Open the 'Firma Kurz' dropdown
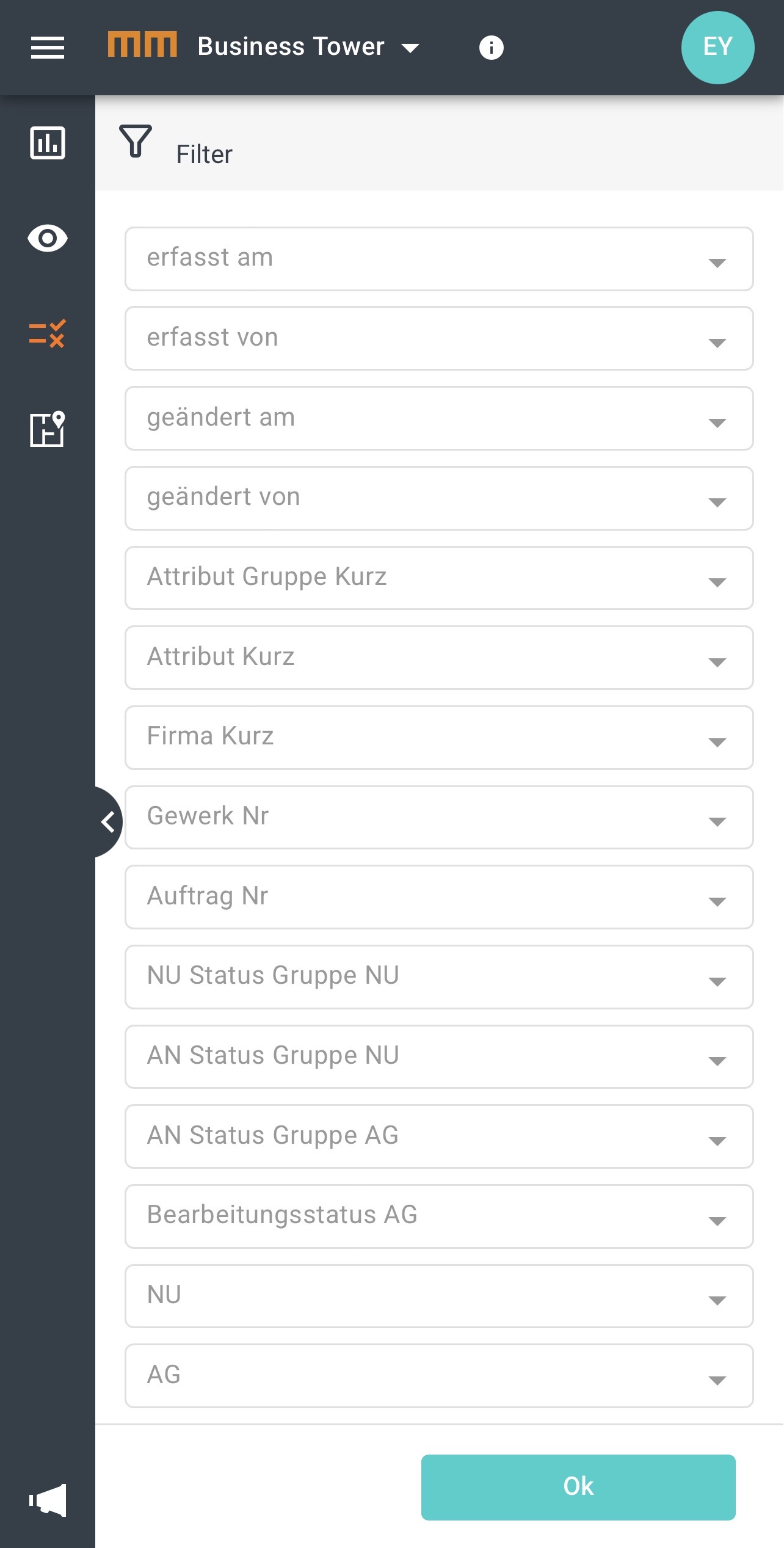 click(438, 738)
